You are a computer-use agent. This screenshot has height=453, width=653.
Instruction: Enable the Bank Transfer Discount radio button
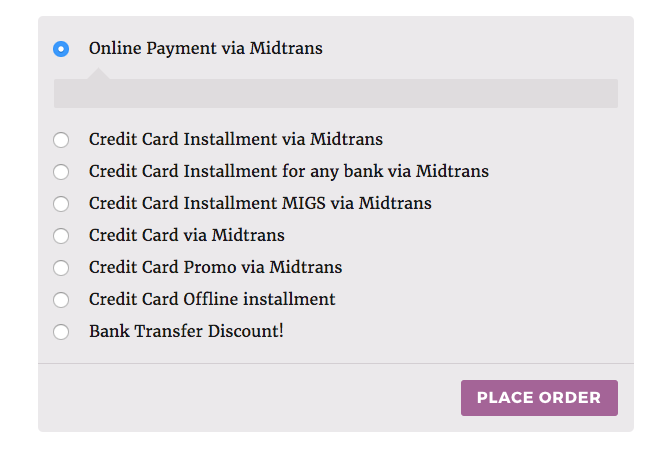pos(62,332)
